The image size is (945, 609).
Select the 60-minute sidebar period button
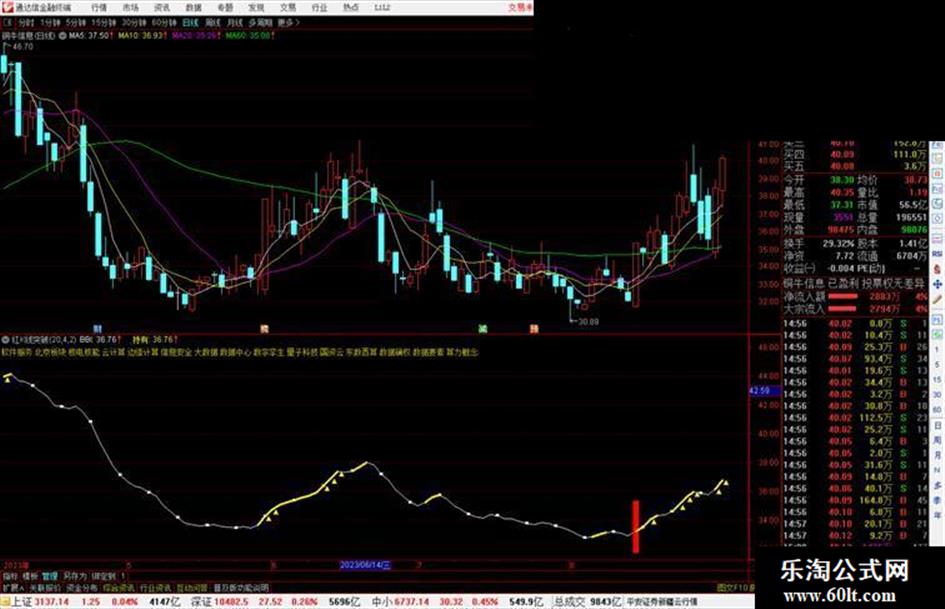pos(937,410)
